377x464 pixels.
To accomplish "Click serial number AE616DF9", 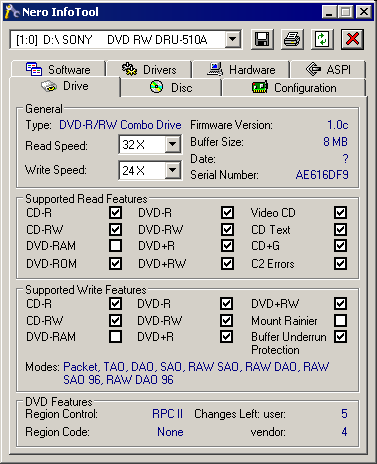I will coord(322,175).
